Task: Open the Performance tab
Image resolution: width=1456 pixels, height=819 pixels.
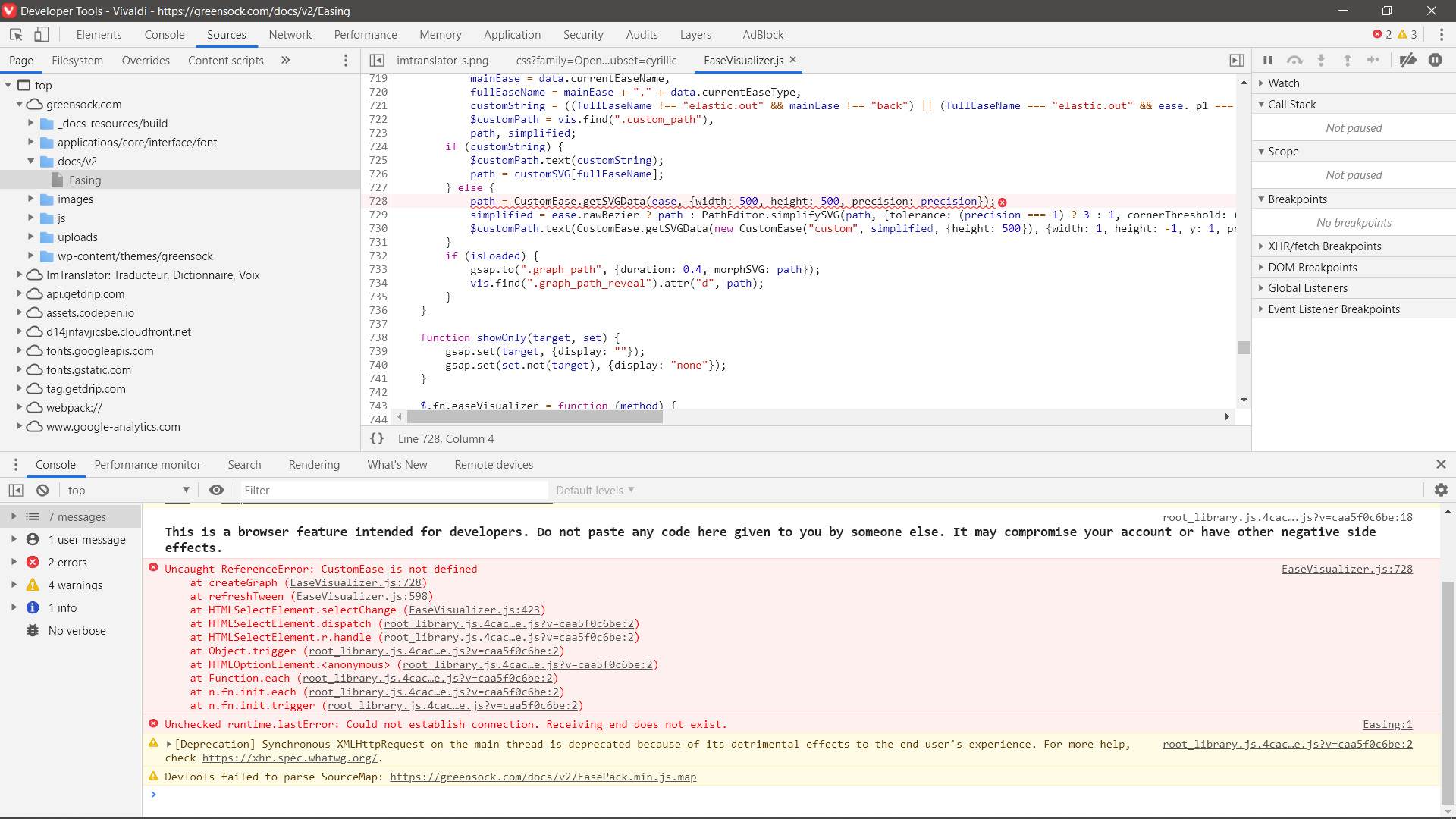Action: 366,34
